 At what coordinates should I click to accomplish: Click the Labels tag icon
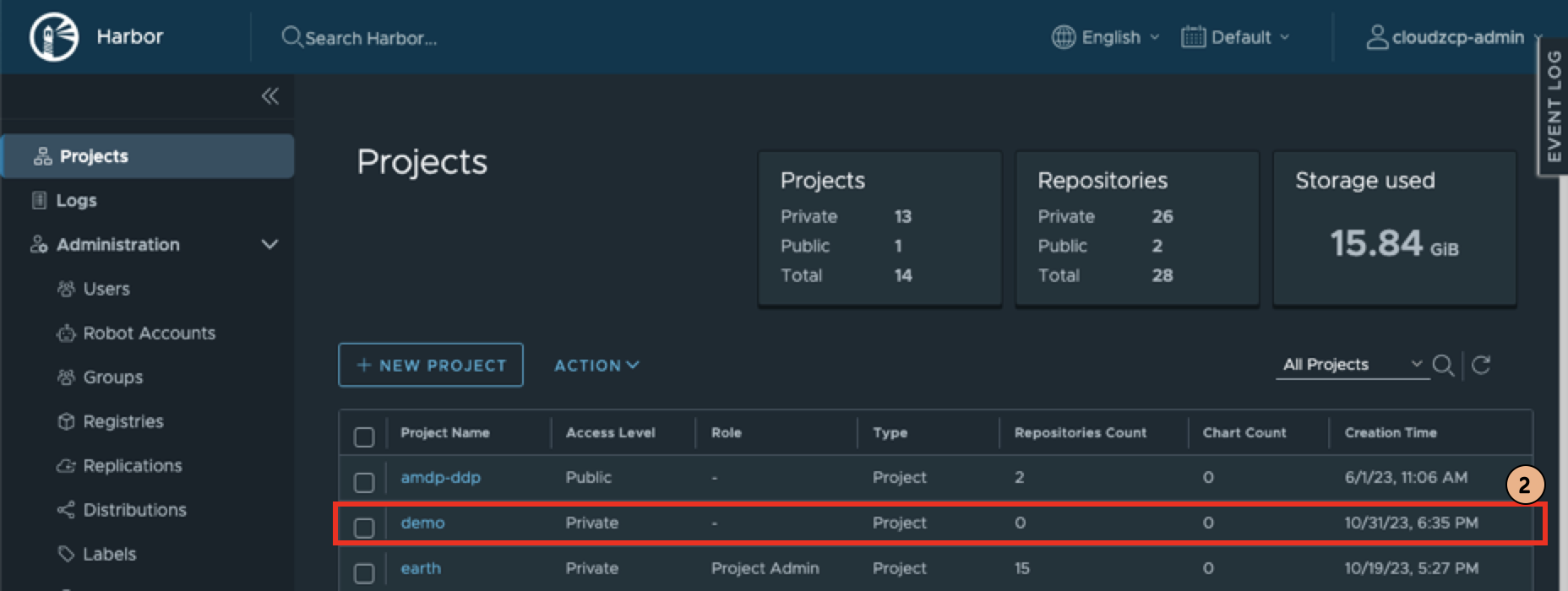66,554
